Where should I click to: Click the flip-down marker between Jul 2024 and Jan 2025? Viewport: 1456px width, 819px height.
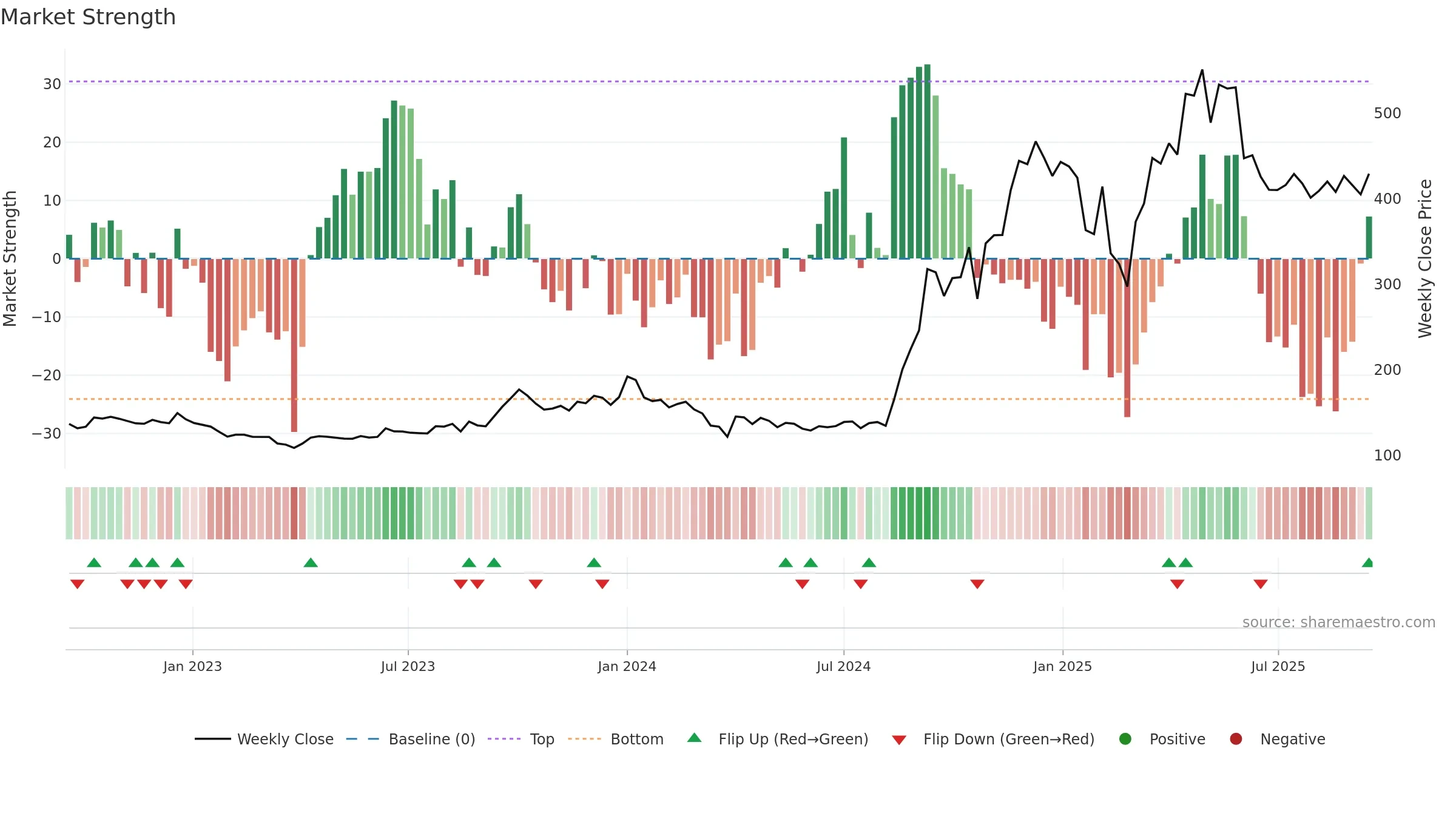click(x=977, y=584)
